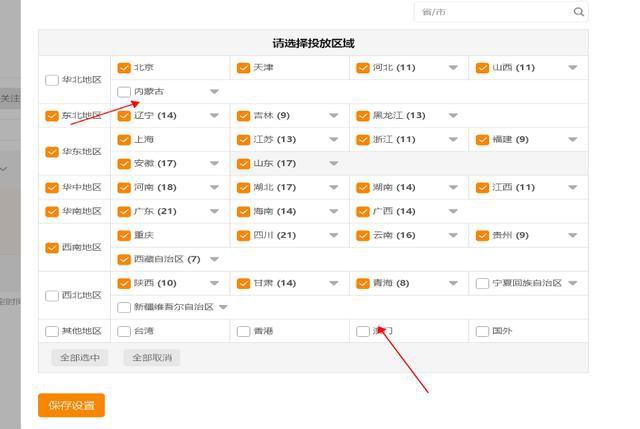Expand the 吉林 (9) dropdown arrow

334,116
